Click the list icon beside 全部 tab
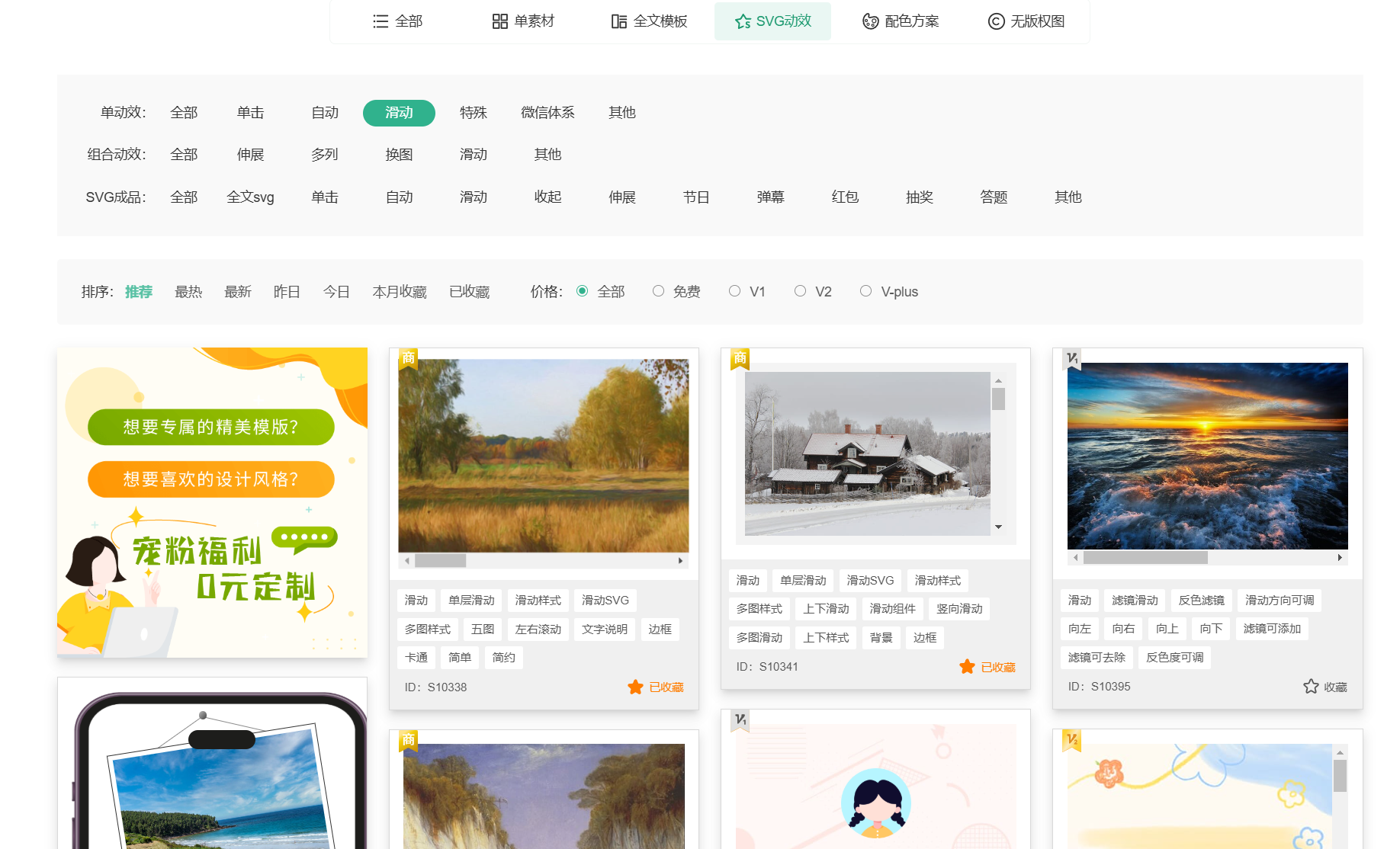1400x849 pixels. 381,21
